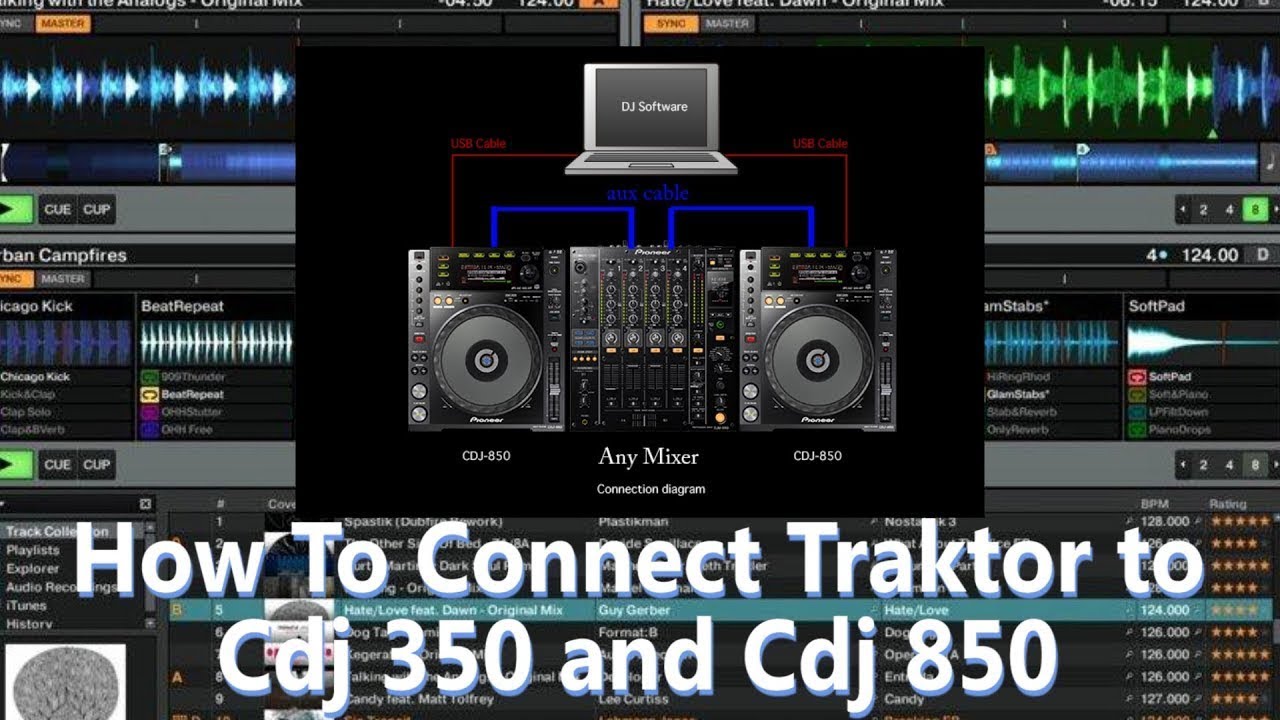Open the Explorer browser folder

click(33, 568)
